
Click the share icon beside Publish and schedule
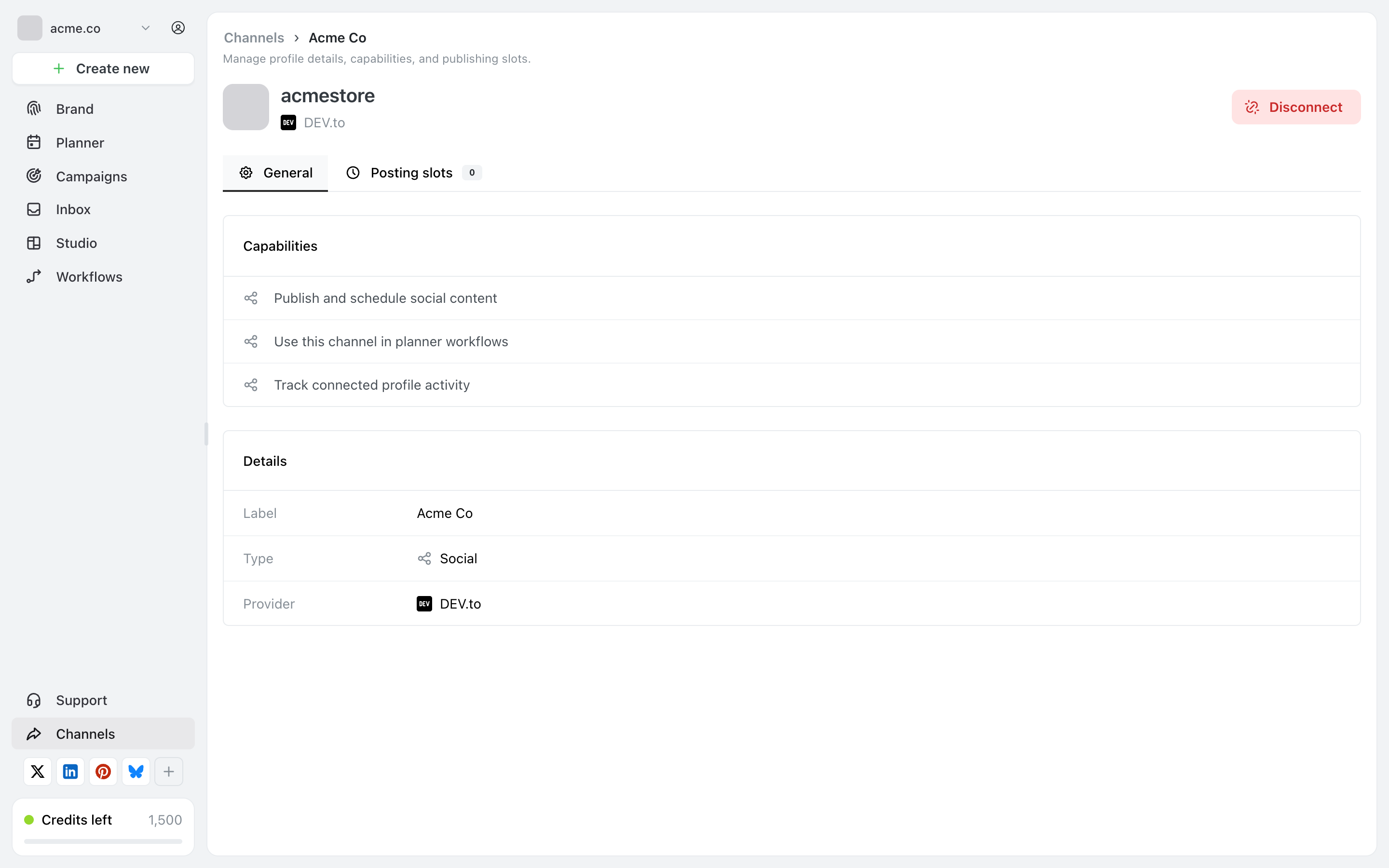tap(251, 298)
